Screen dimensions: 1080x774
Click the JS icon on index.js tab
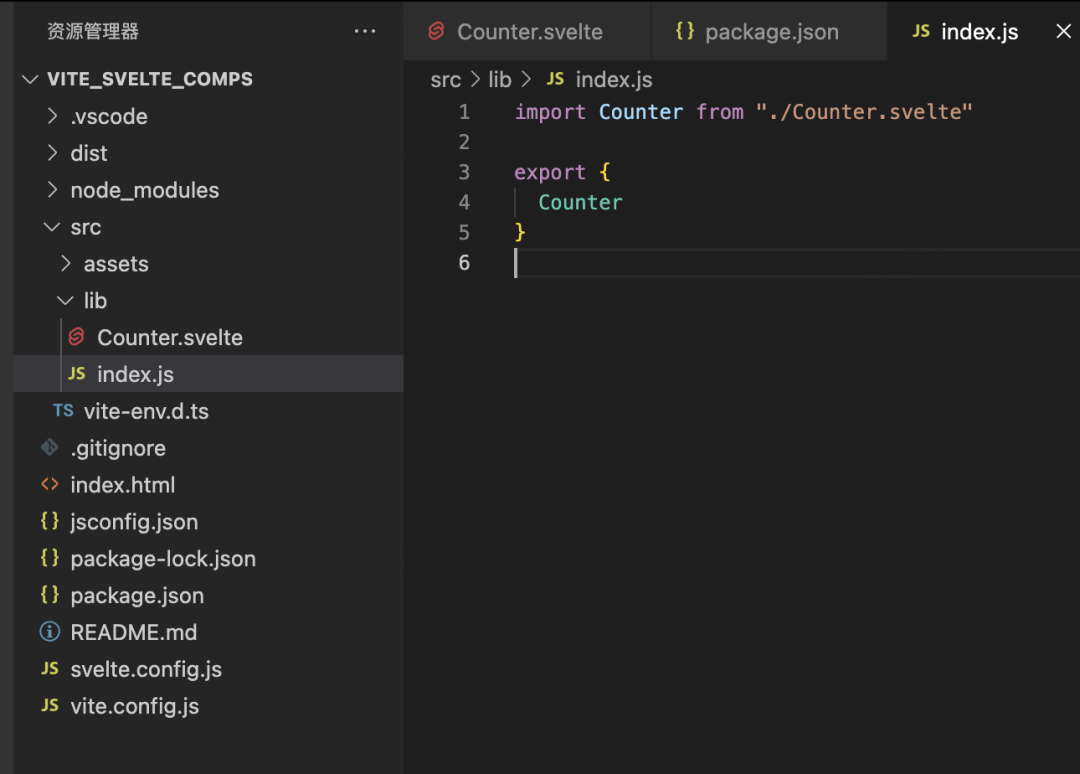921,31
